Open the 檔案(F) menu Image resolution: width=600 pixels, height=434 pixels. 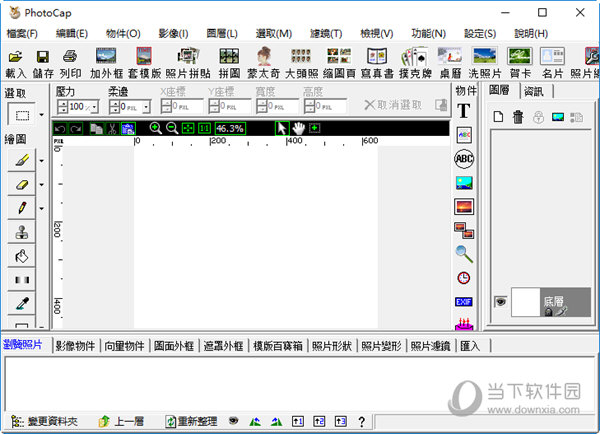tap(22, 34)
